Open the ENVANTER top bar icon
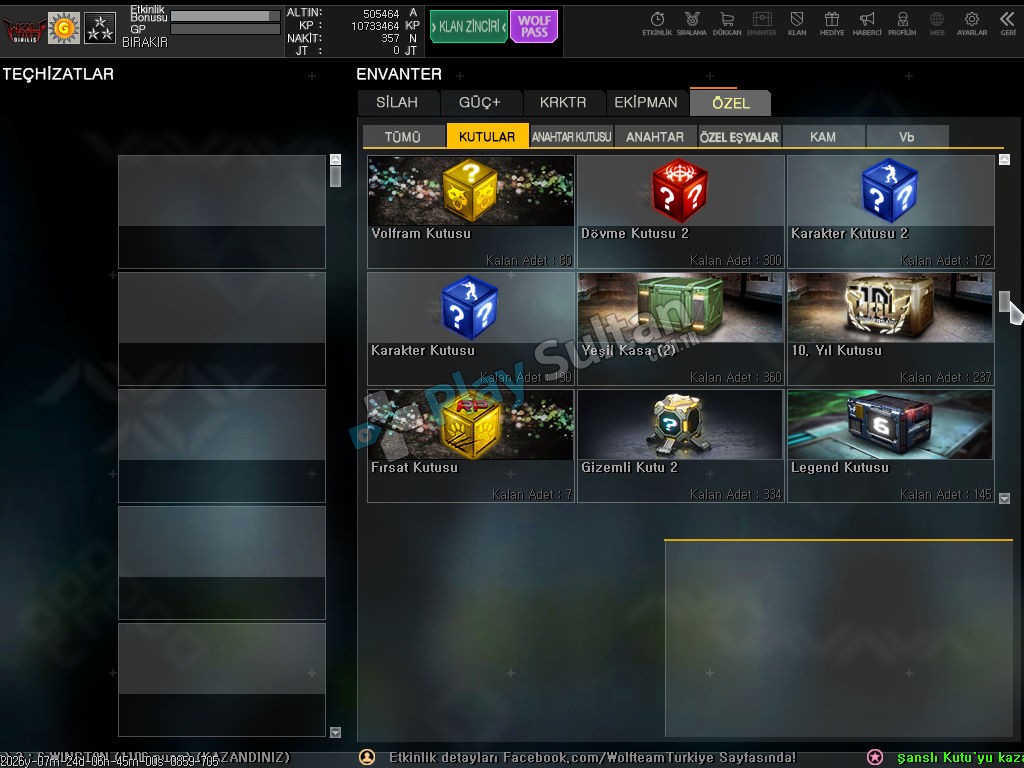This screenshot has height=768, width=1024. pos(761,24)
